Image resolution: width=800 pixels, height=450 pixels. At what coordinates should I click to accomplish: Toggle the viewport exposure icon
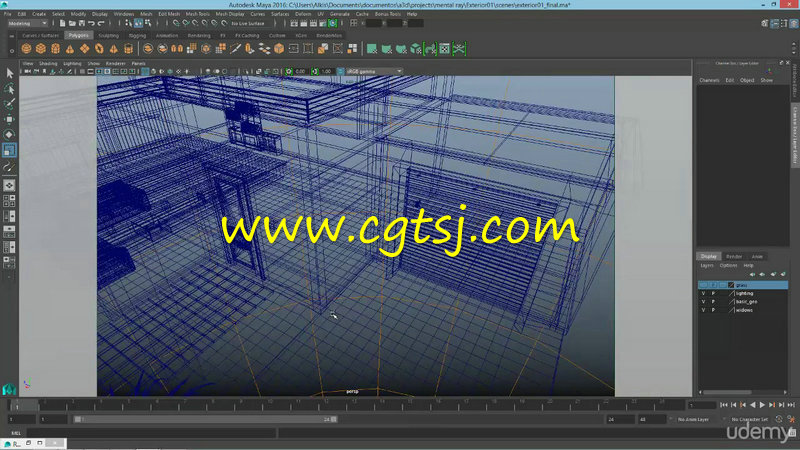tap(289, 71)
